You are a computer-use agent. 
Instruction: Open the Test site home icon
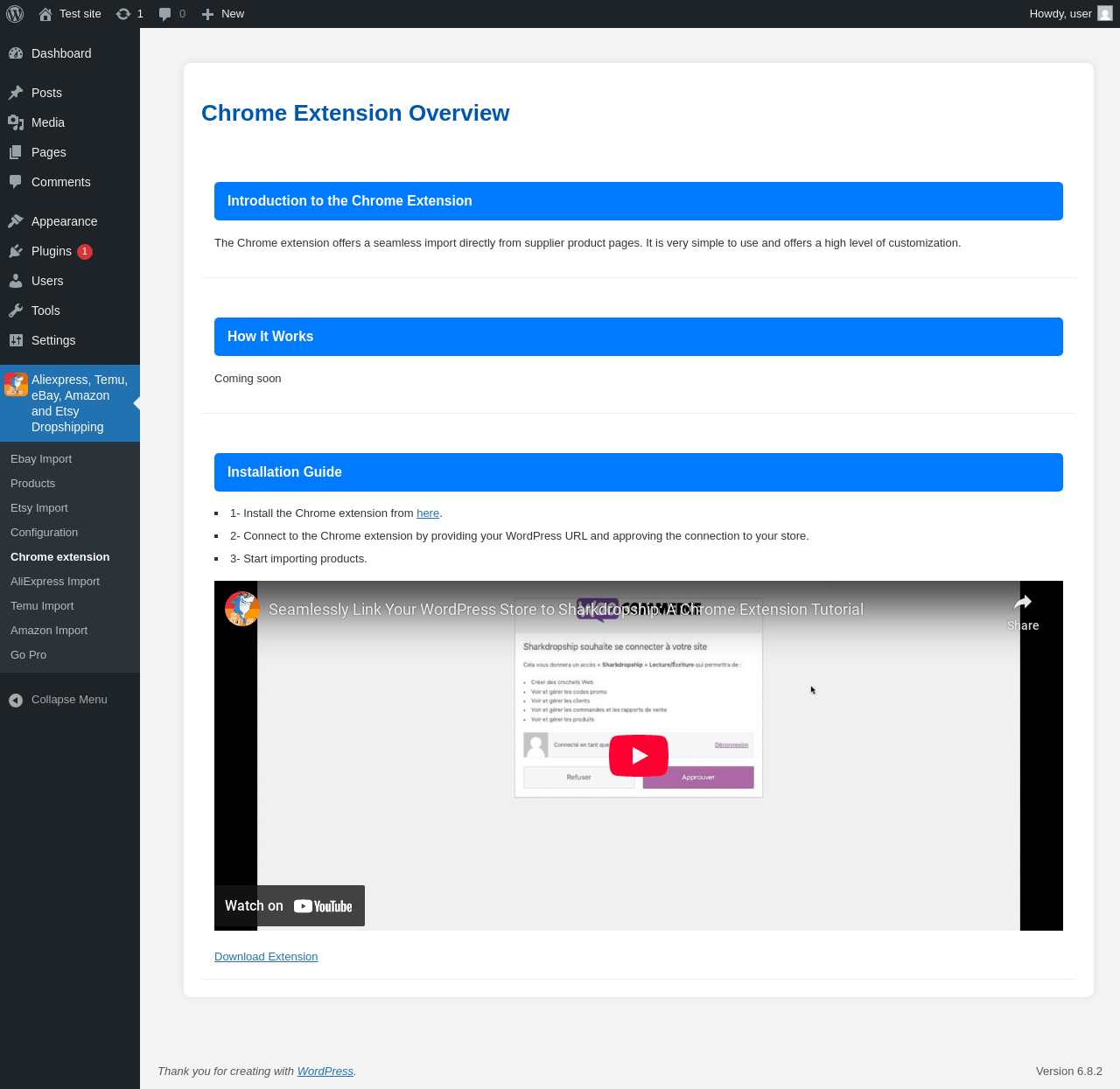pos(45,14)
